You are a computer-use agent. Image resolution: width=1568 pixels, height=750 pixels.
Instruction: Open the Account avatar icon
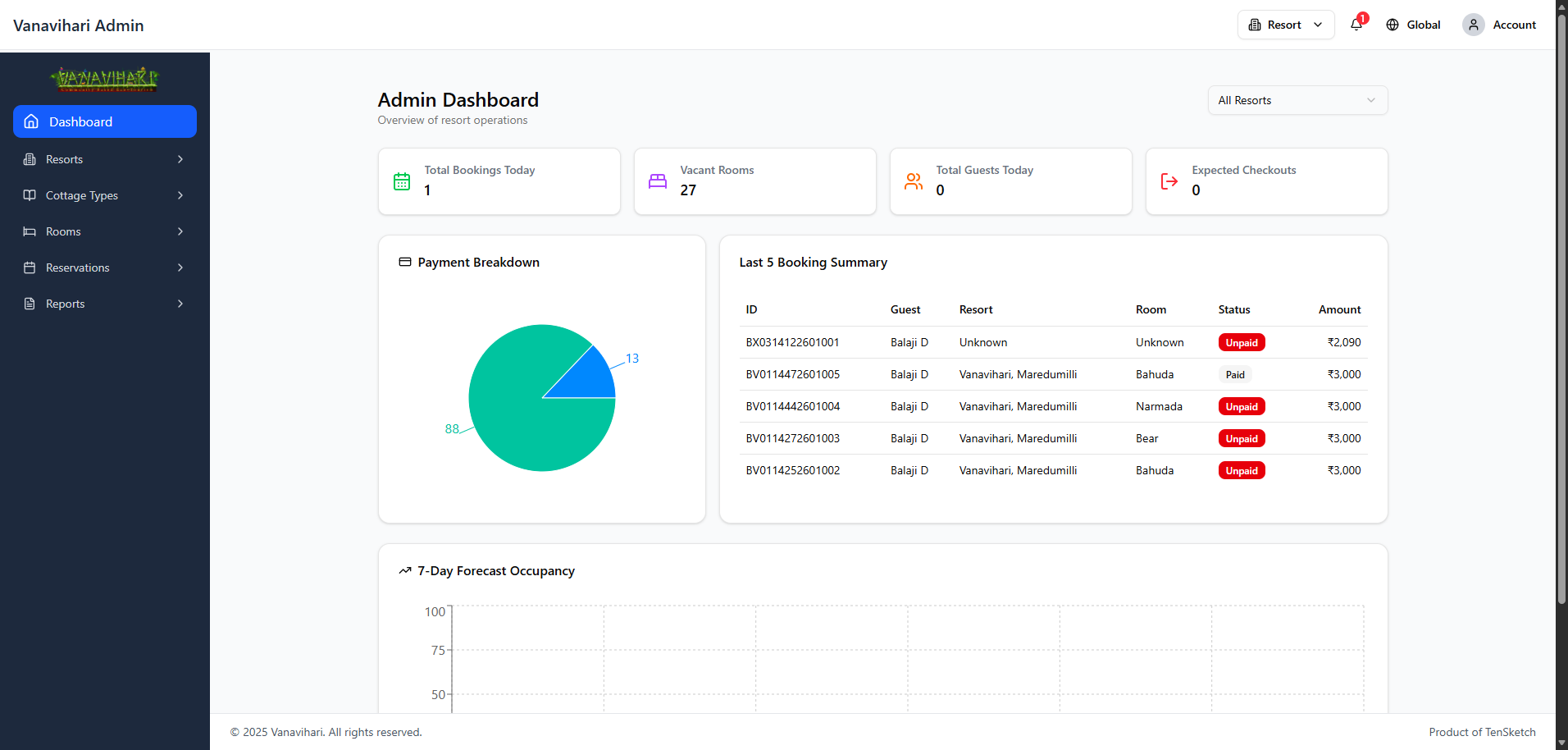[x=1474, y=25]
